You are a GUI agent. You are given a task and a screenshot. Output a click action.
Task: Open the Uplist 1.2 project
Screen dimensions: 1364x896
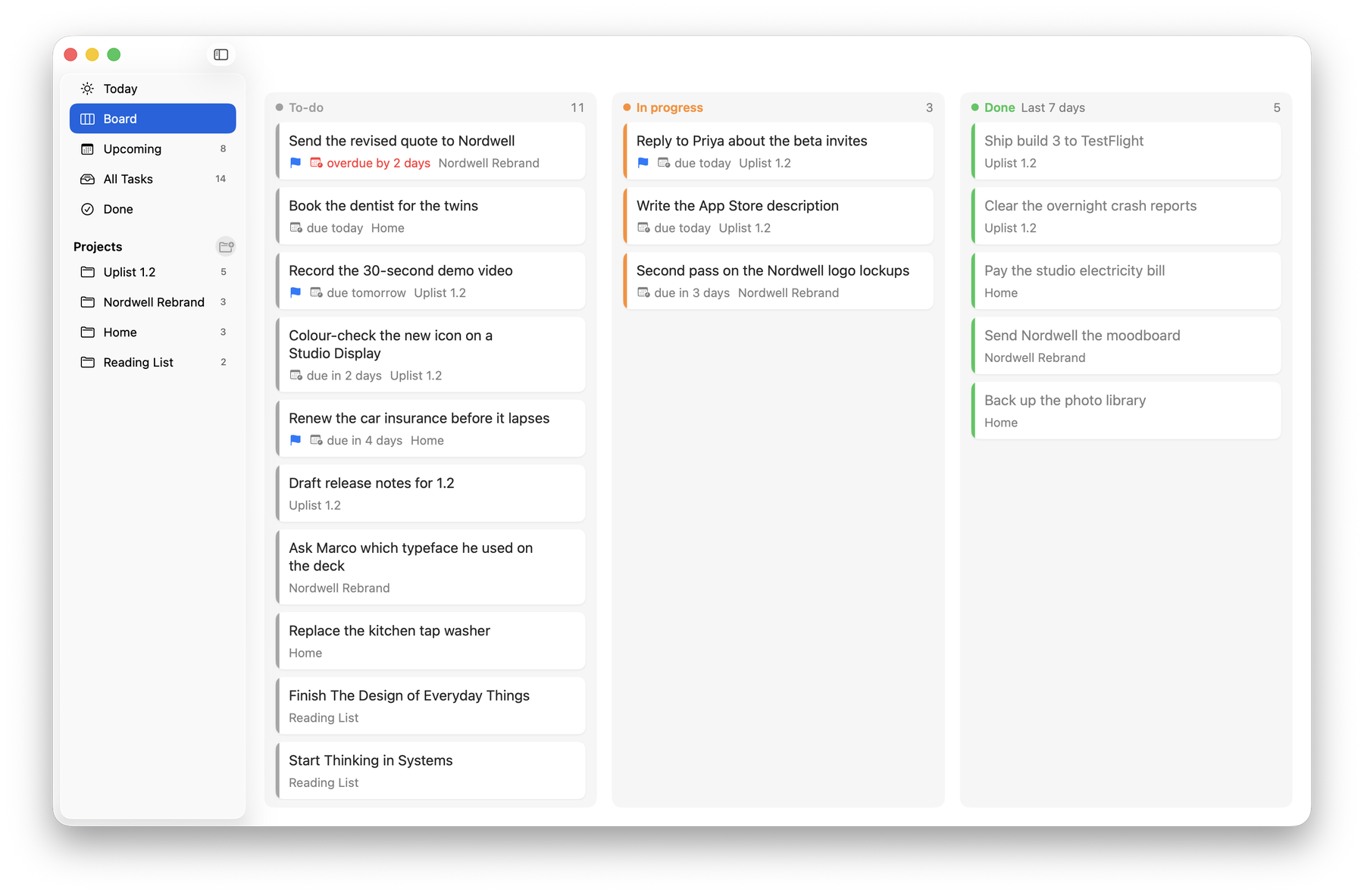coord(153,272)
